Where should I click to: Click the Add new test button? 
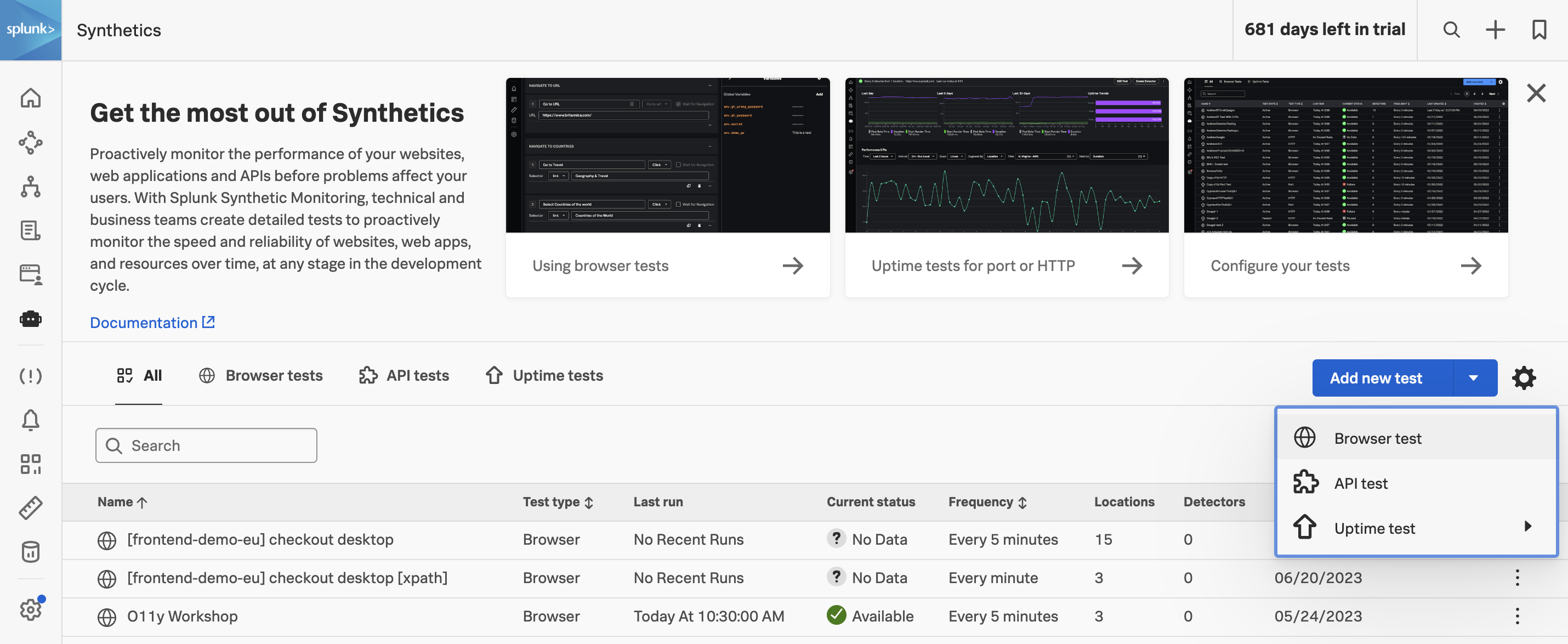[1376, 378]
